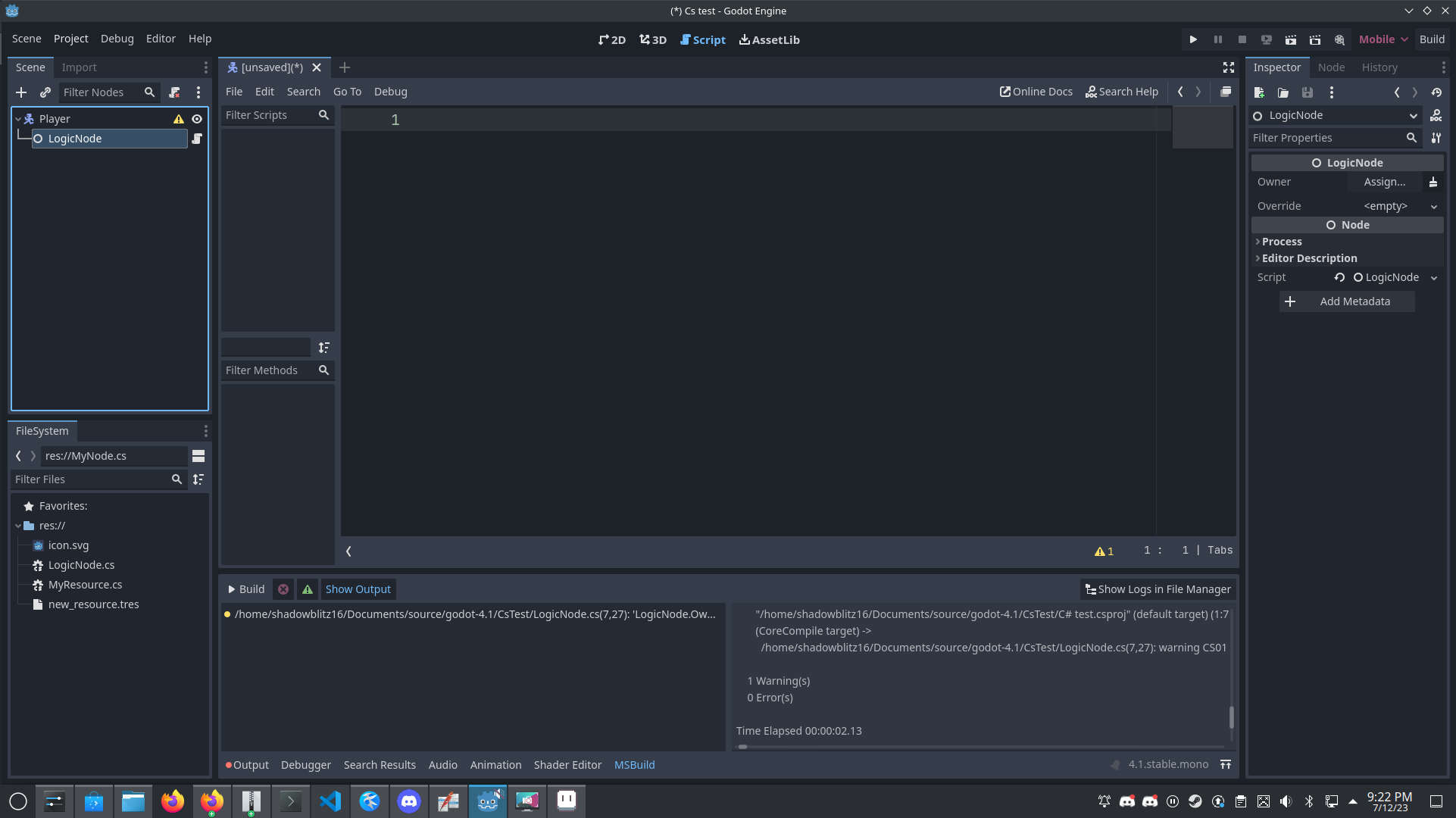The width and height of the screenshot is (1456, 818).
Task: Switch to the Import tab
Action: 79,67
